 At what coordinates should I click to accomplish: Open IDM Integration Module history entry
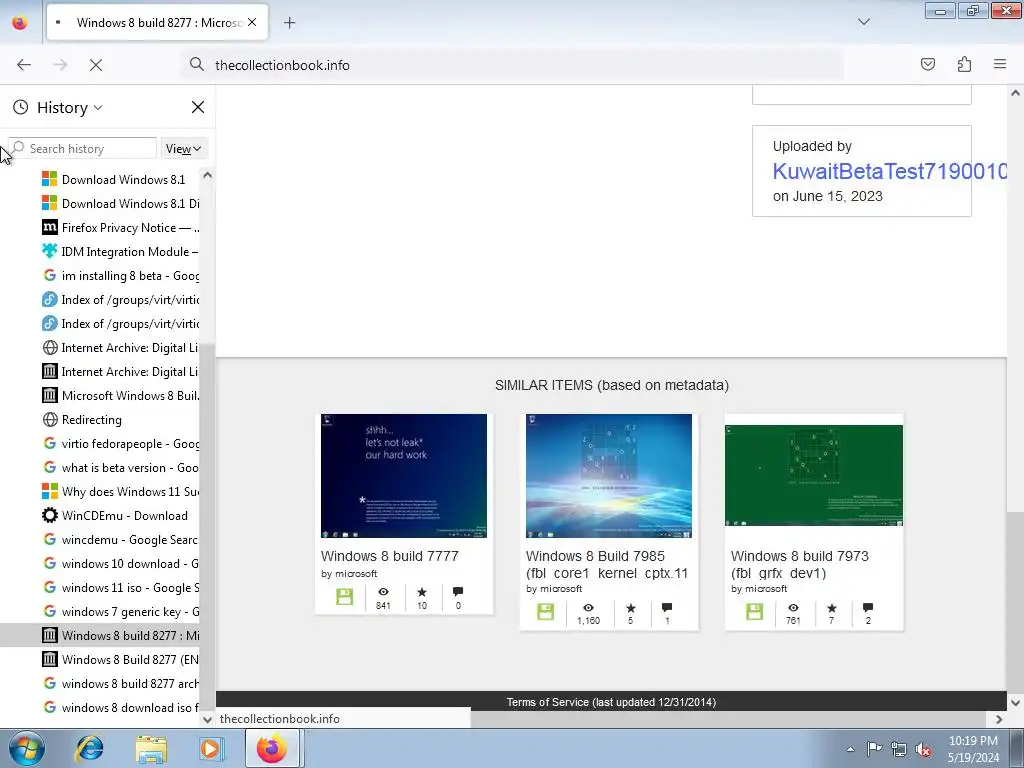tap(120, 252)
